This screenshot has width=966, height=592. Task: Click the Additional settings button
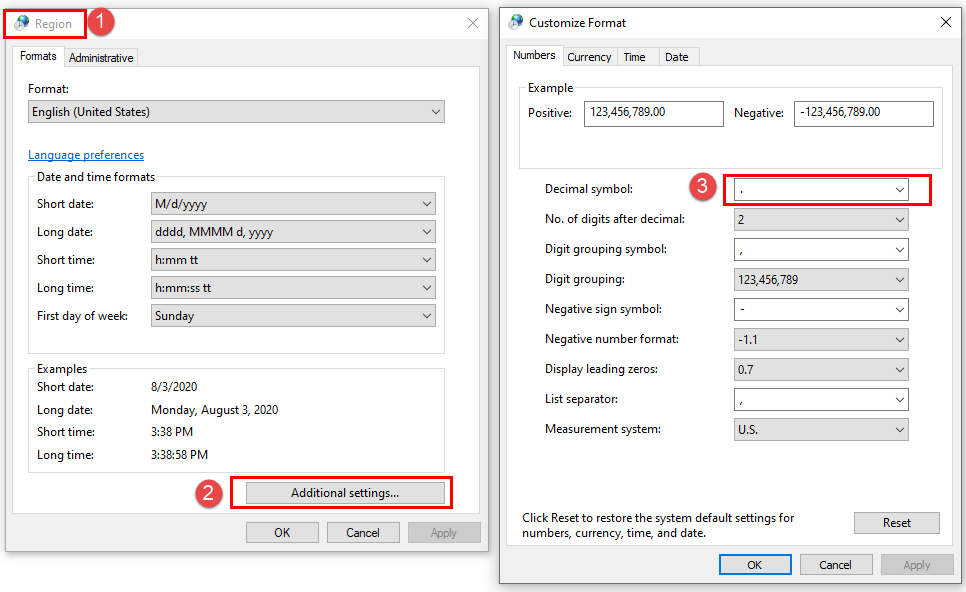pyautogui.click(x=342, y=492)
